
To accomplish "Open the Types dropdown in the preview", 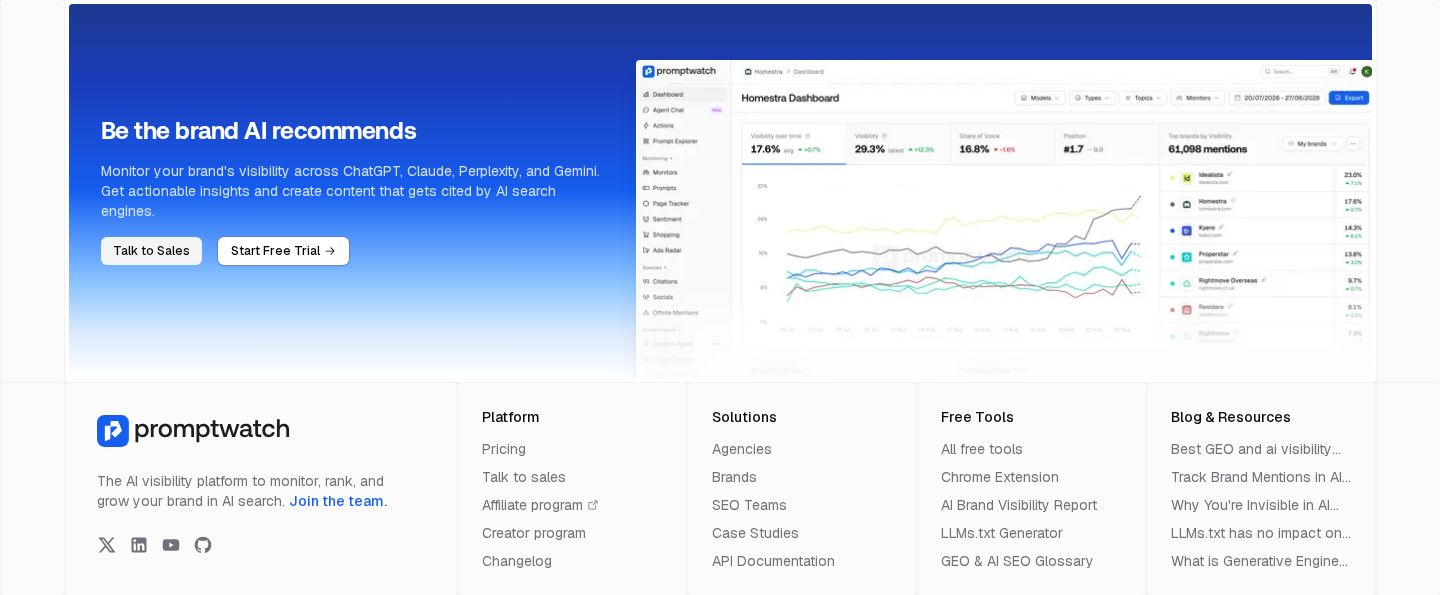I will coord(1092,98).
